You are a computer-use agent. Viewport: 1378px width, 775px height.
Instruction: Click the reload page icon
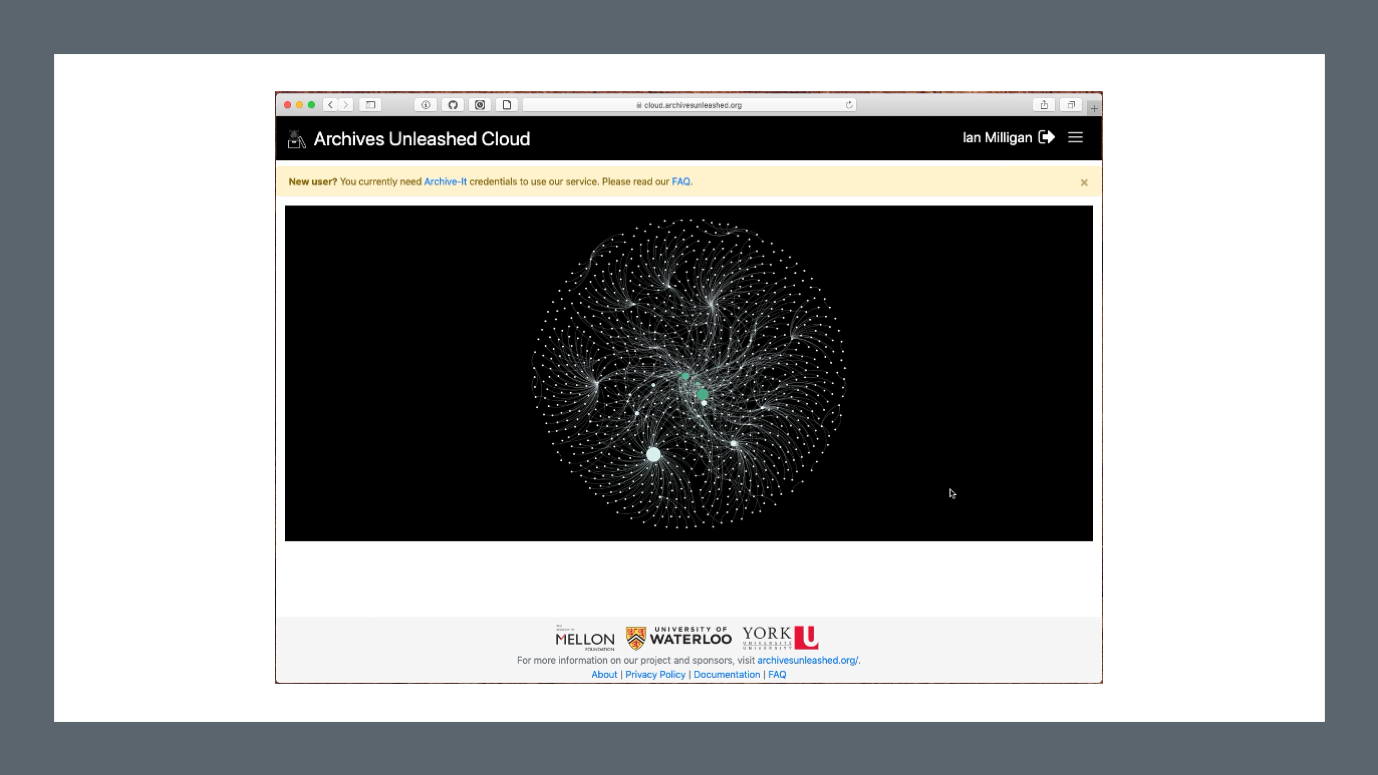coord(850,105)
